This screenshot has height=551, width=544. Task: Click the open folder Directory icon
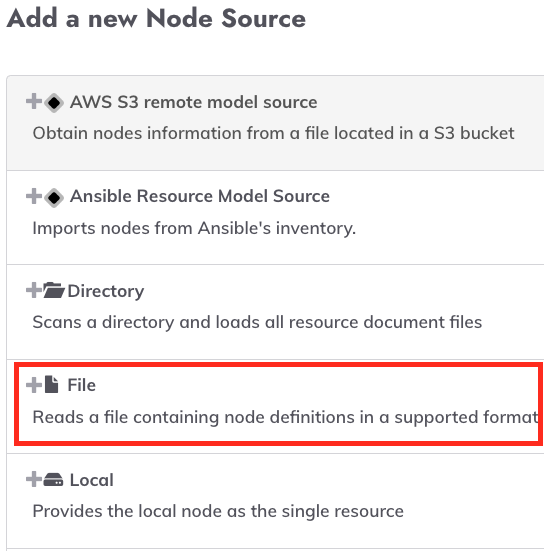(x=53, y=290)
